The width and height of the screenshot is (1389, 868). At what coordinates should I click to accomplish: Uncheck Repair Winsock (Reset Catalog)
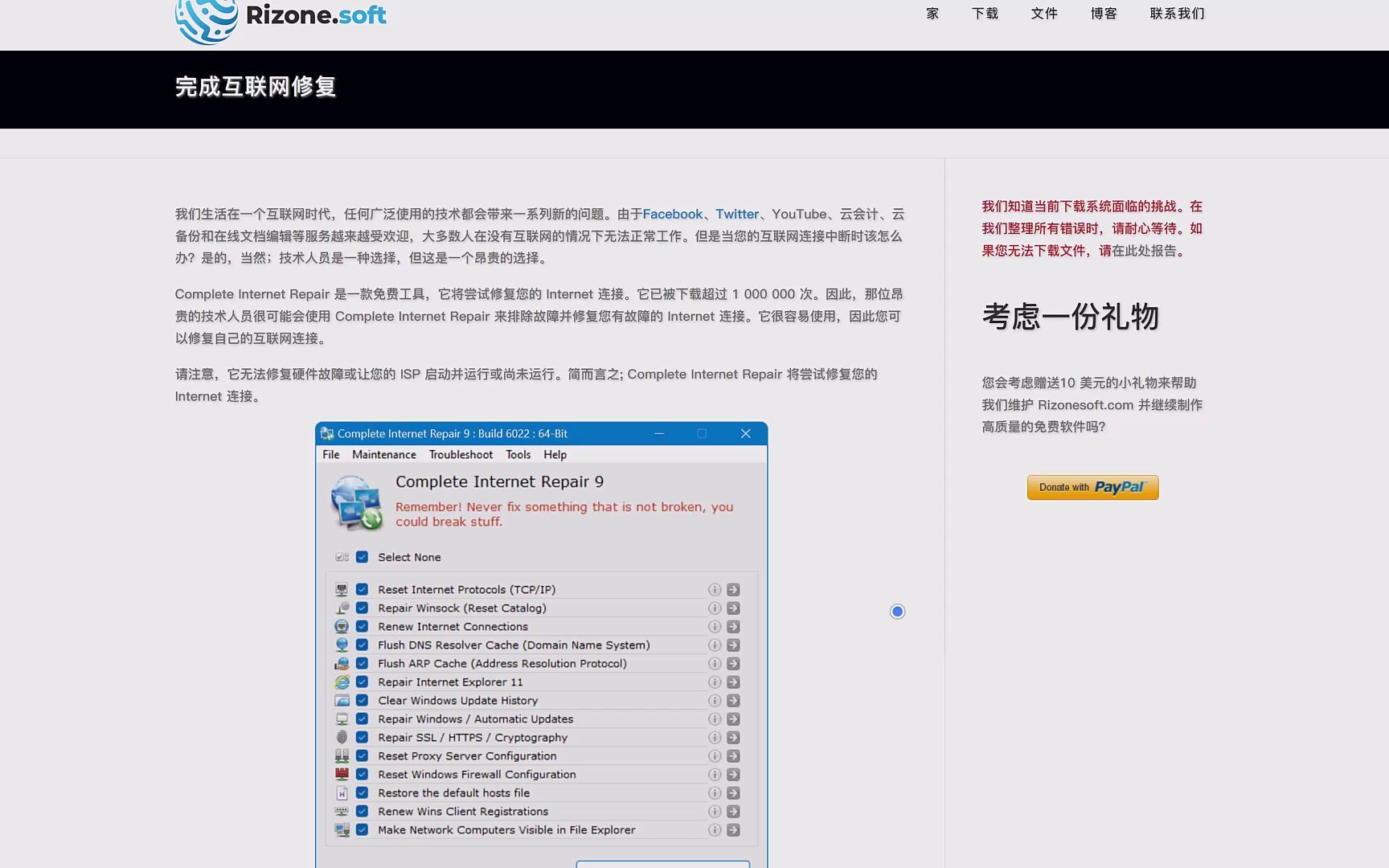pyautogui.click(x=362, y=608)
